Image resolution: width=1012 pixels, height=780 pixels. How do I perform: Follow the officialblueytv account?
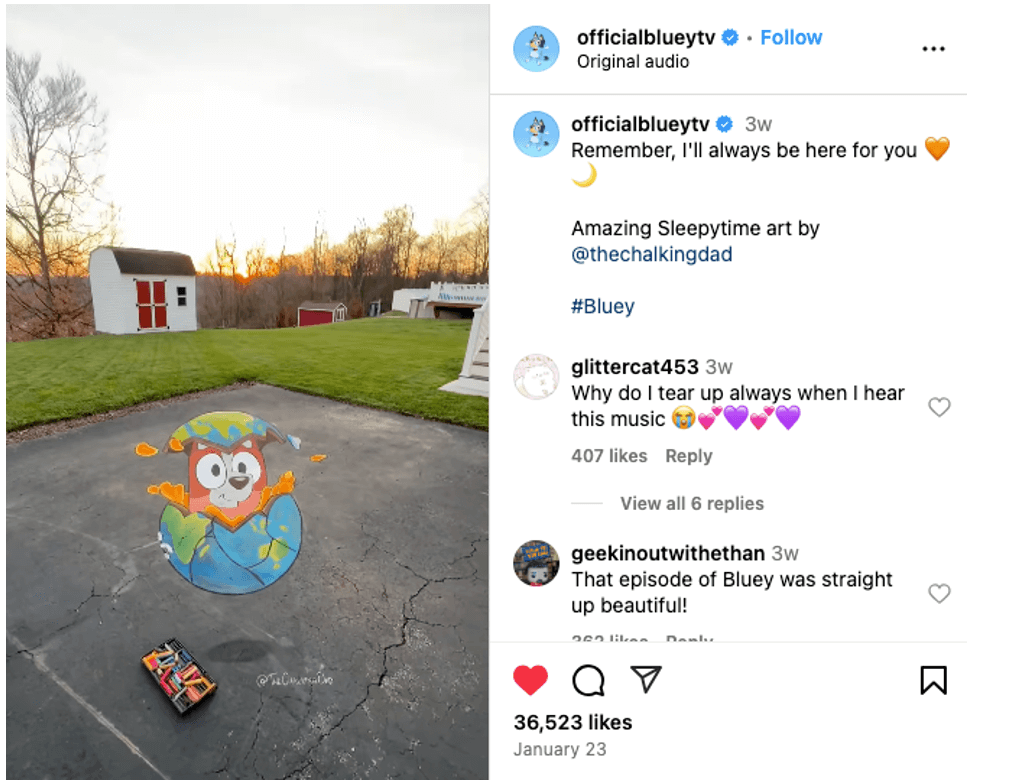[791, 37]
